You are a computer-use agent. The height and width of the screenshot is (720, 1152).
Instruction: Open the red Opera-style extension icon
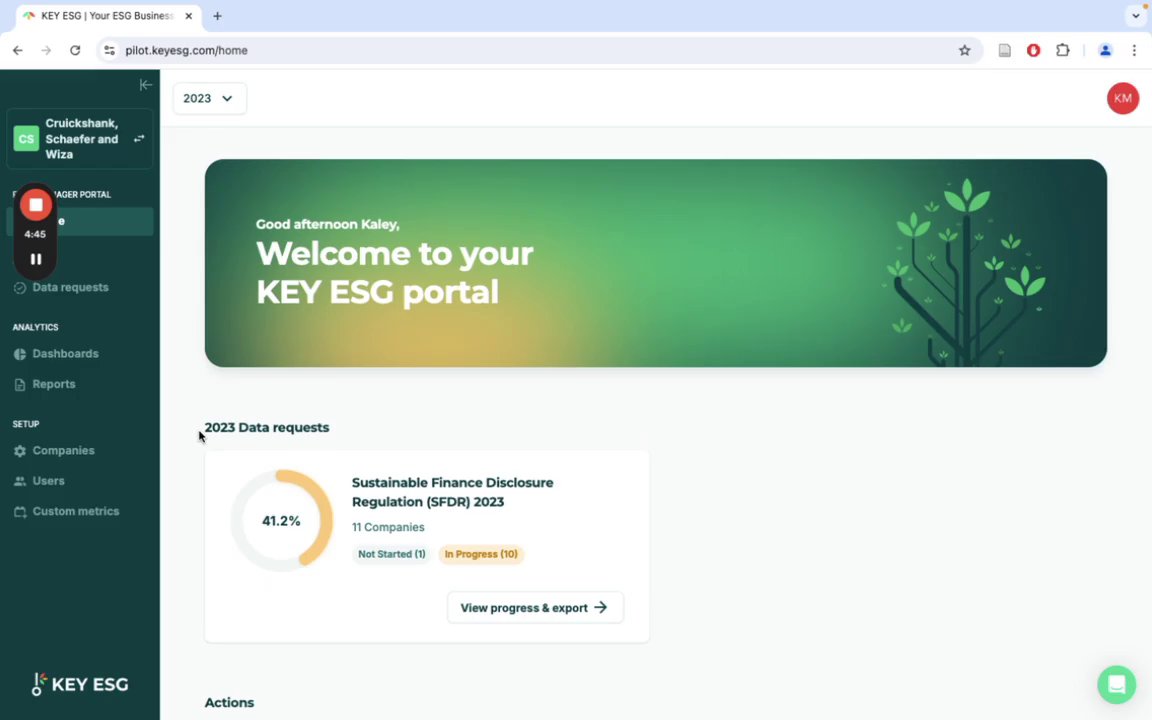click(x=1033, y=50)
